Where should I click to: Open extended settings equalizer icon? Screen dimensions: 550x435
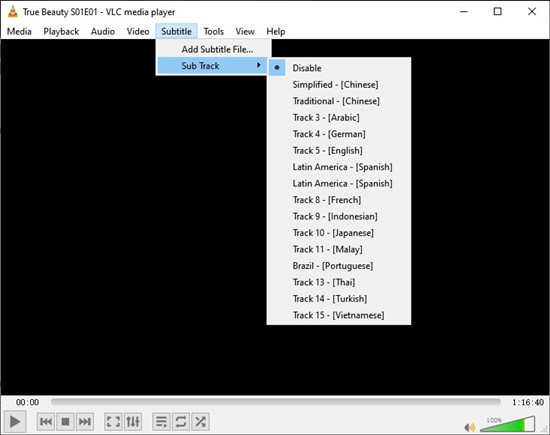tap(133, 421)
